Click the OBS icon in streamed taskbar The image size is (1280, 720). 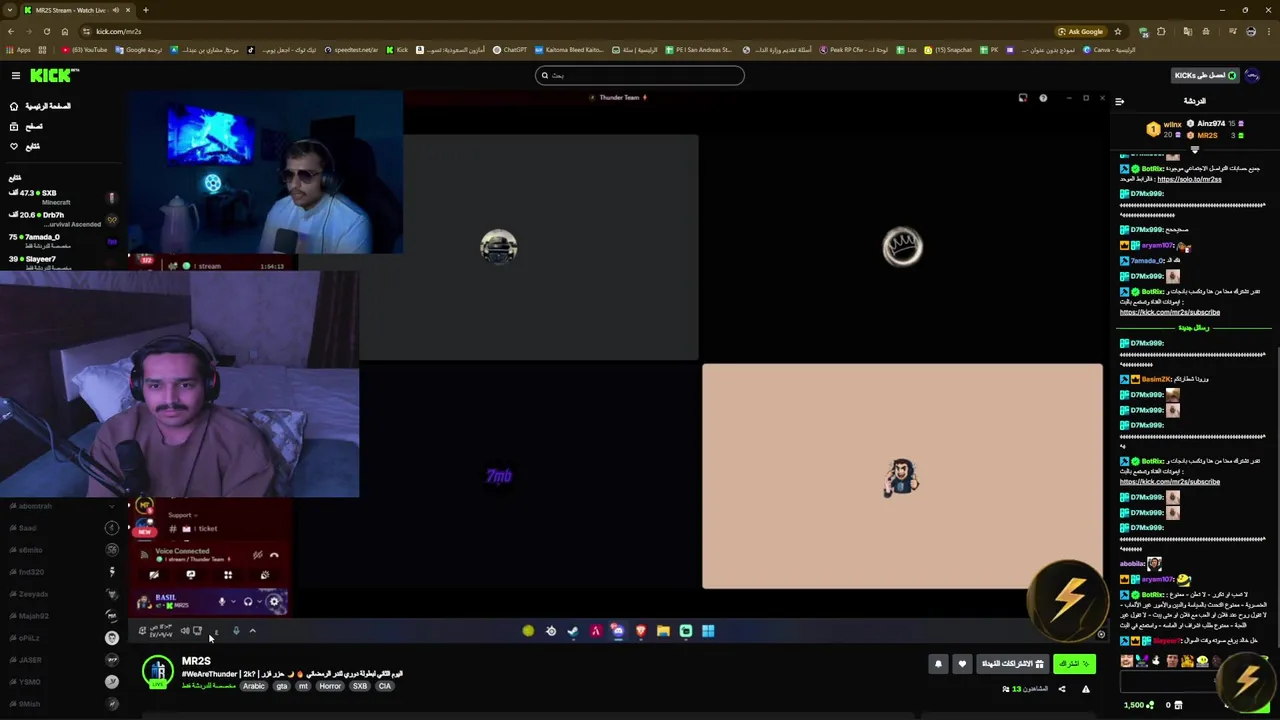pos(551,631)
